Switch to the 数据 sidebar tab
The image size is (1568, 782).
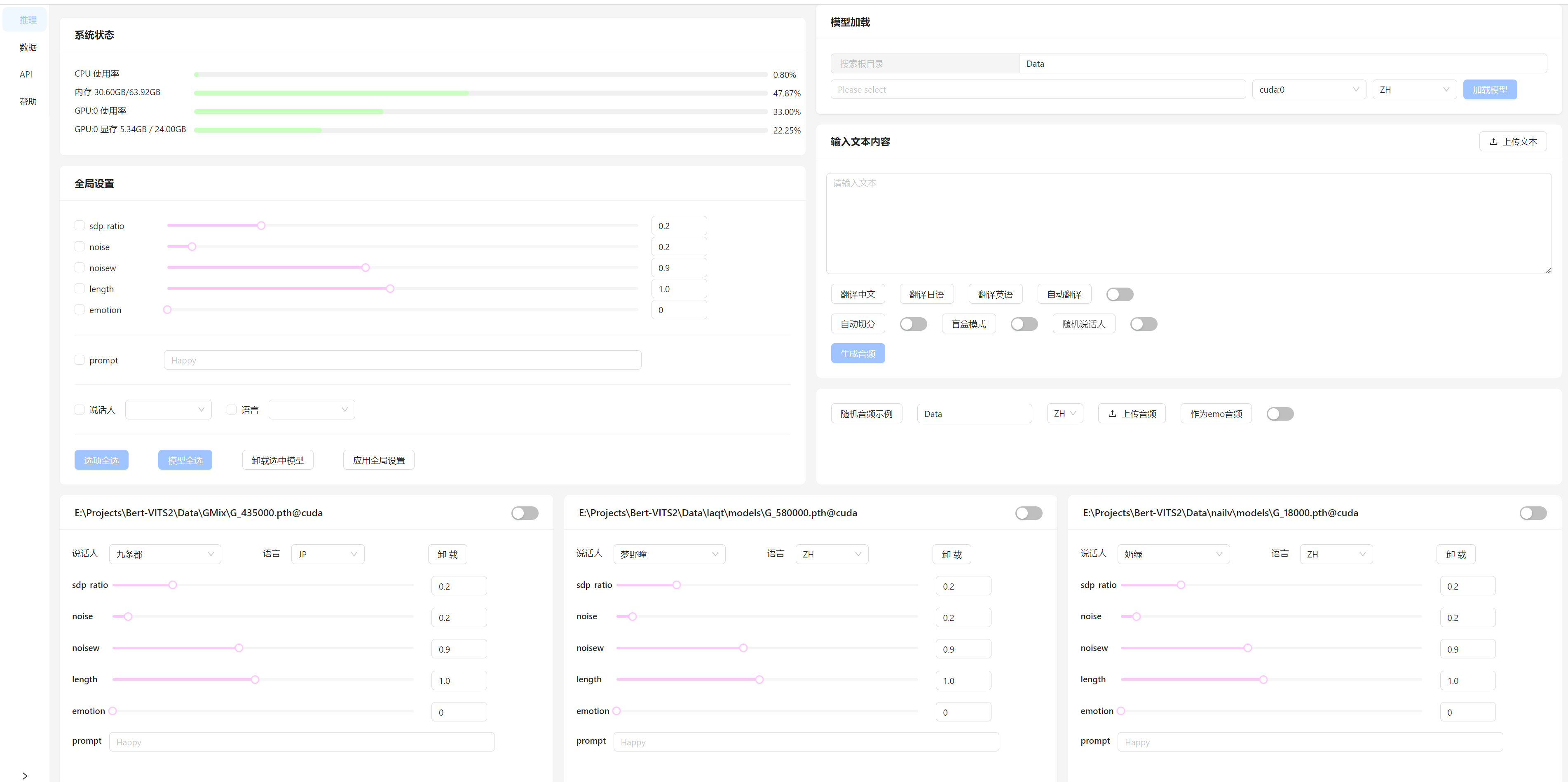[28, 47]
